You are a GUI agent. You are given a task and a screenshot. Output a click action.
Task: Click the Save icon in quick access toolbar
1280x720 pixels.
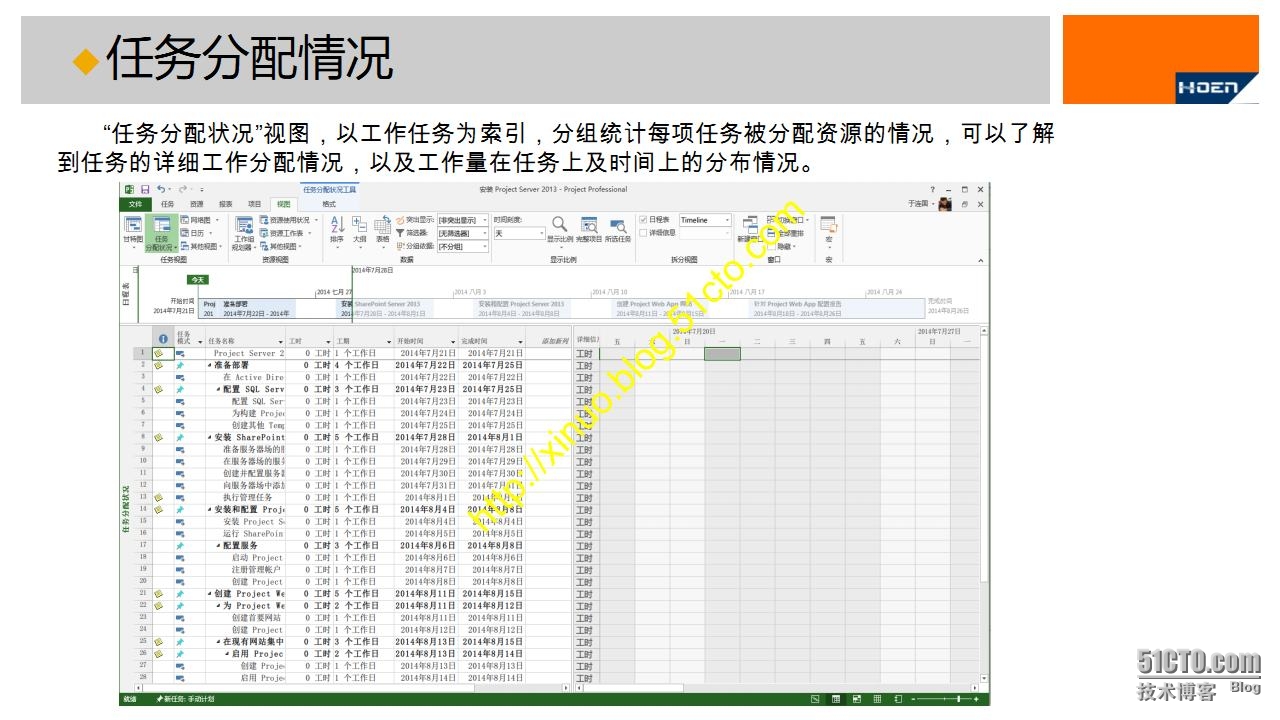pos(144,189)
